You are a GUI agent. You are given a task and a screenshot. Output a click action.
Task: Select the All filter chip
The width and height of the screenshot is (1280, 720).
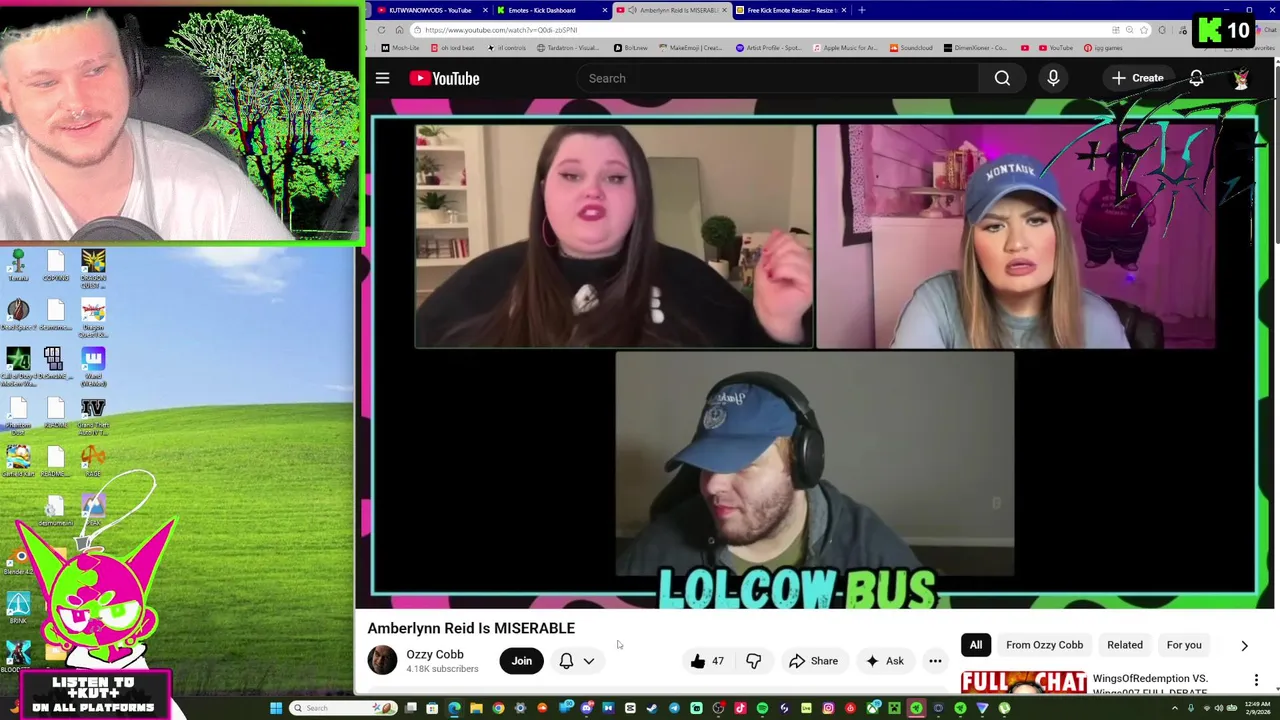(976, 645)
